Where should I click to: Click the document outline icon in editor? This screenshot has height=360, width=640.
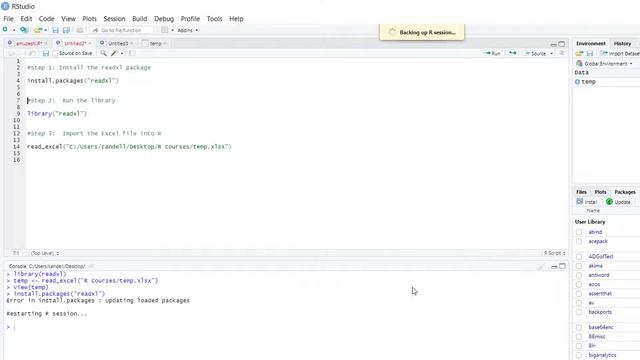click(562, 53)
